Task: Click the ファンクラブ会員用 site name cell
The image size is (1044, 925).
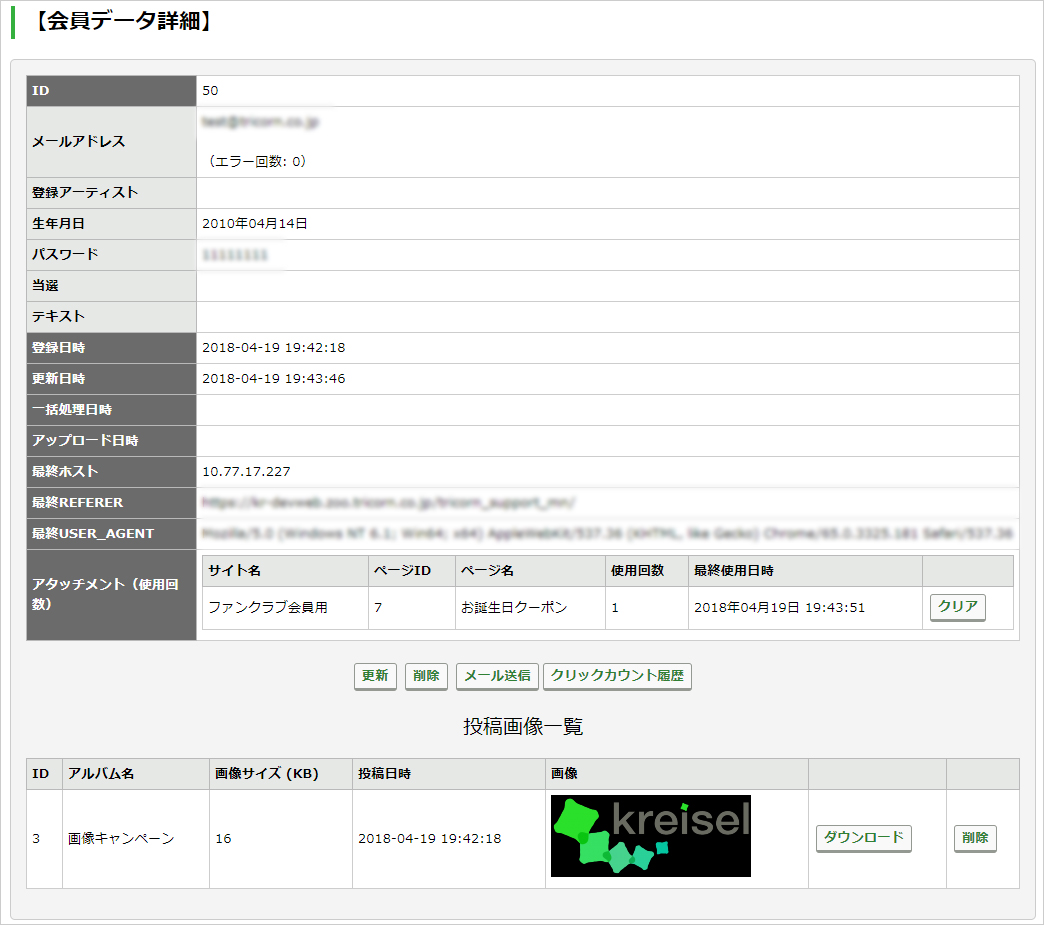Action: (285, 607)
